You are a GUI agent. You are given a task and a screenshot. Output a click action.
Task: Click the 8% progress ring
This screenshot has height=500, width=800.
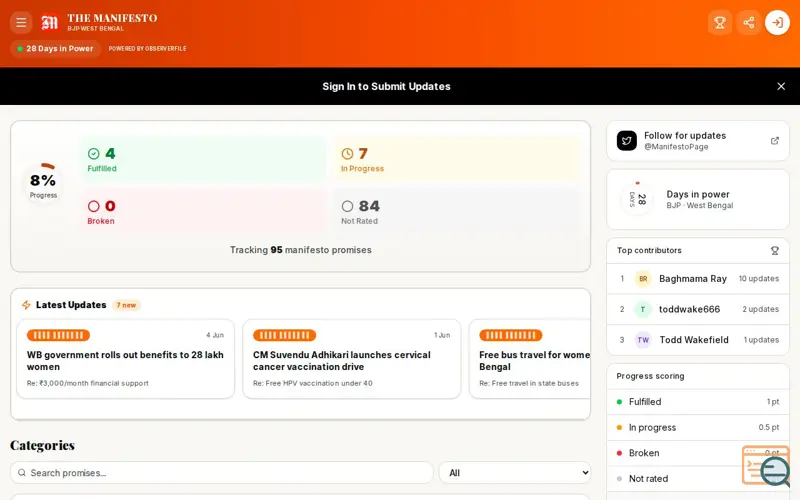coord(43,182)
